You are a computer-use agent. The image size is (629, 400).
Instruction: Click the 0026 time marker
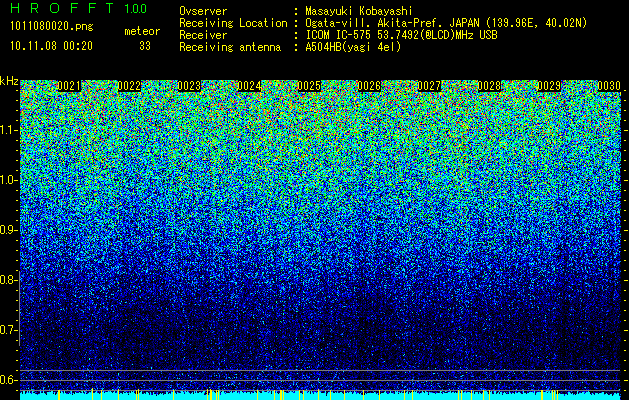click(369, 86)
